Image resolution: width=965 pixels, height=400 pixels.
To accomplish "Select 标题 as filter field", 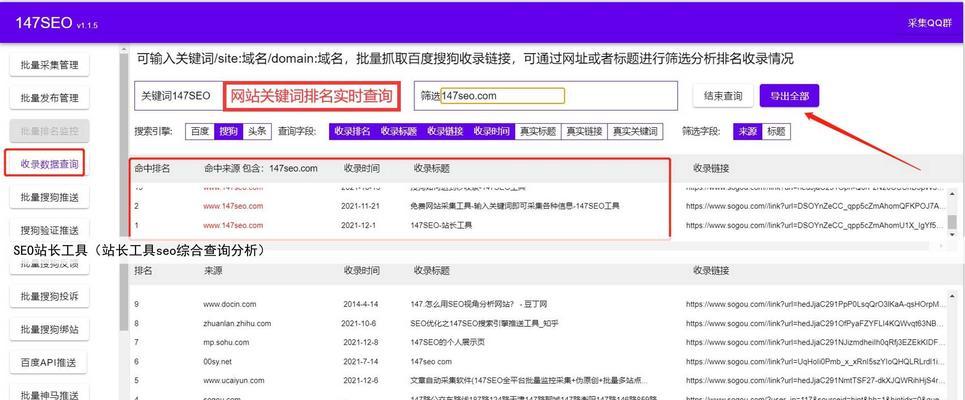I will tap(777, 131).
